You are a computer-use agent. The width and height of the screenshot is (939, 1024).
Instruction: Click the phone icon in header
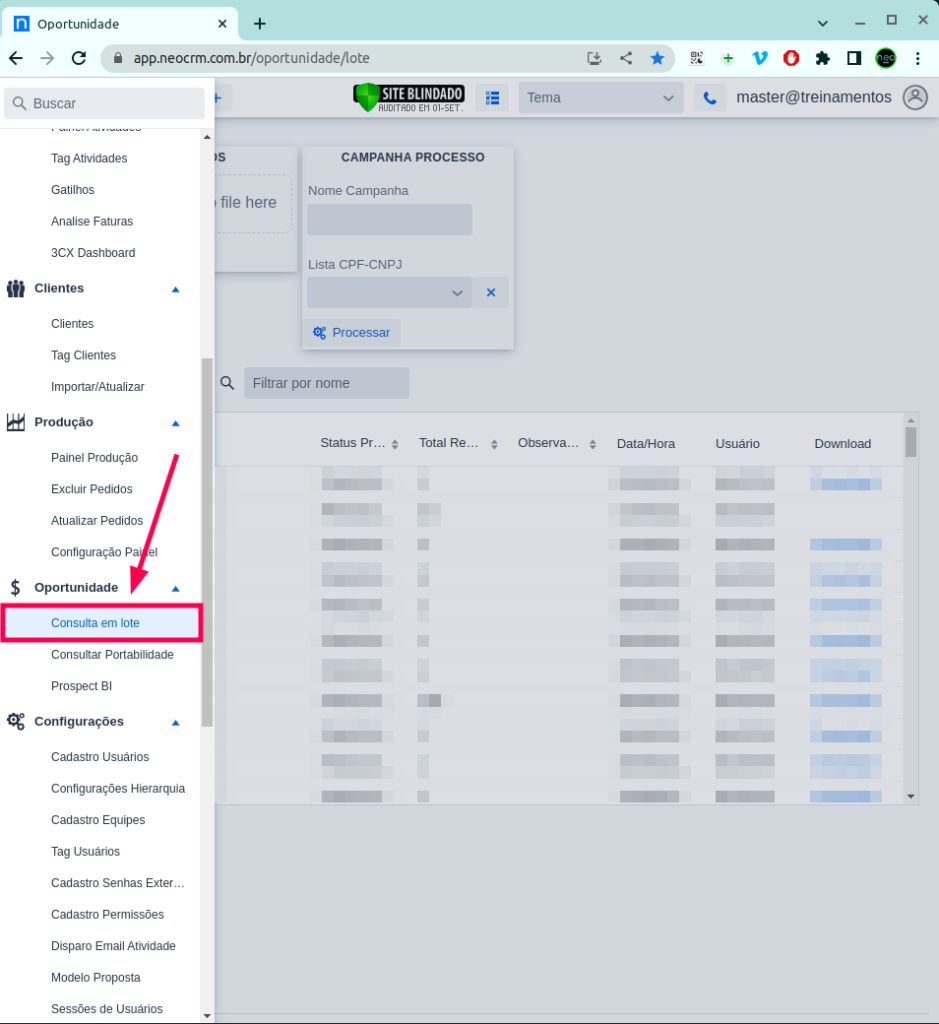(710, 98)
